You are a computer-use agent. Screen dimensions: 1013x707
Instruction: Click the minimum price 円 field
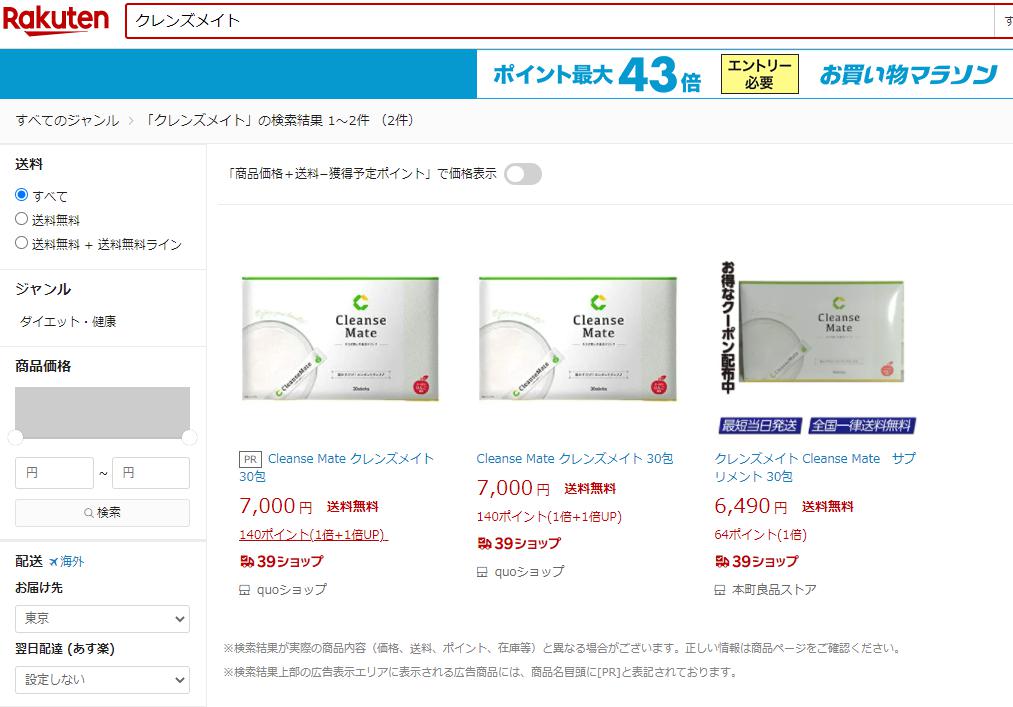[x=54, y=473]
